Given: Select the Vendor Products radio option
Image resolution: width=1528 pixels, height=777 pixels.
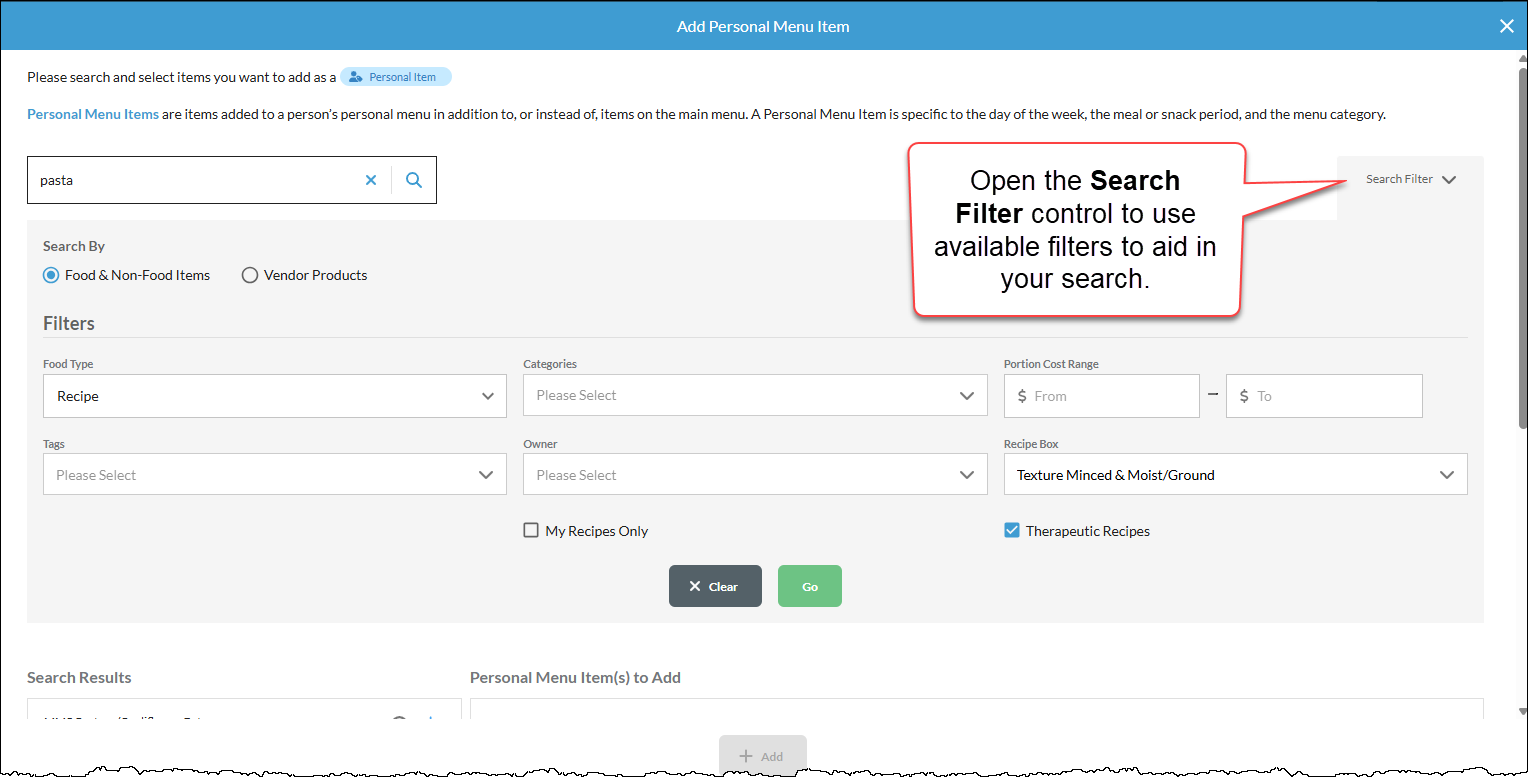Looking at the screenshot, I should click(x=250, y=275).
